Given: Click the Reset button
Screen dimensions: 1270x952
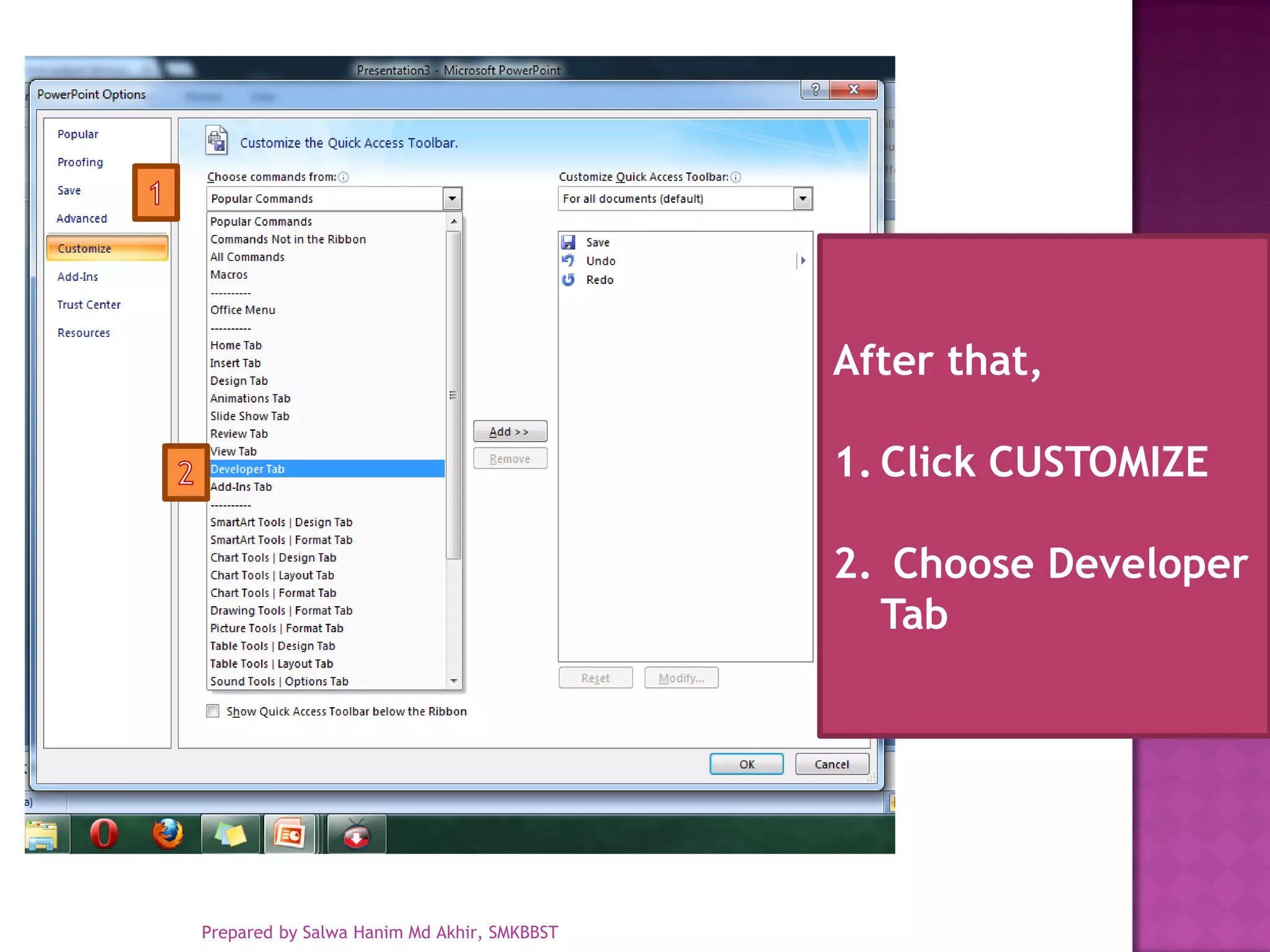Looking at the screenshot, I should point(595,678).
